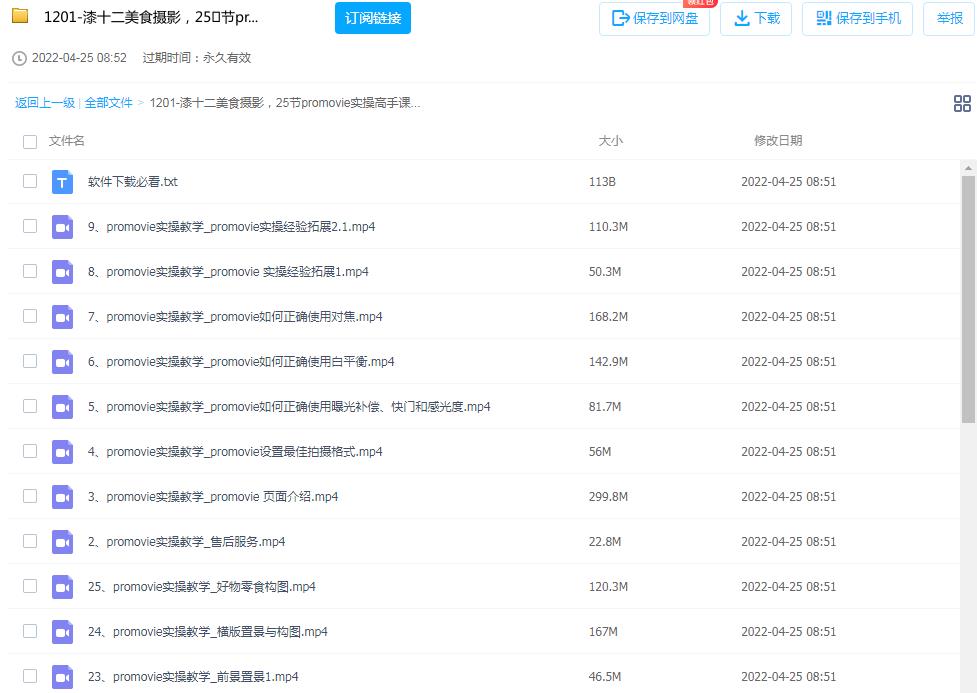The height and width of the screenshot is (693, 979).
Task: Click the 举报 report button
Action: [949, 19]
